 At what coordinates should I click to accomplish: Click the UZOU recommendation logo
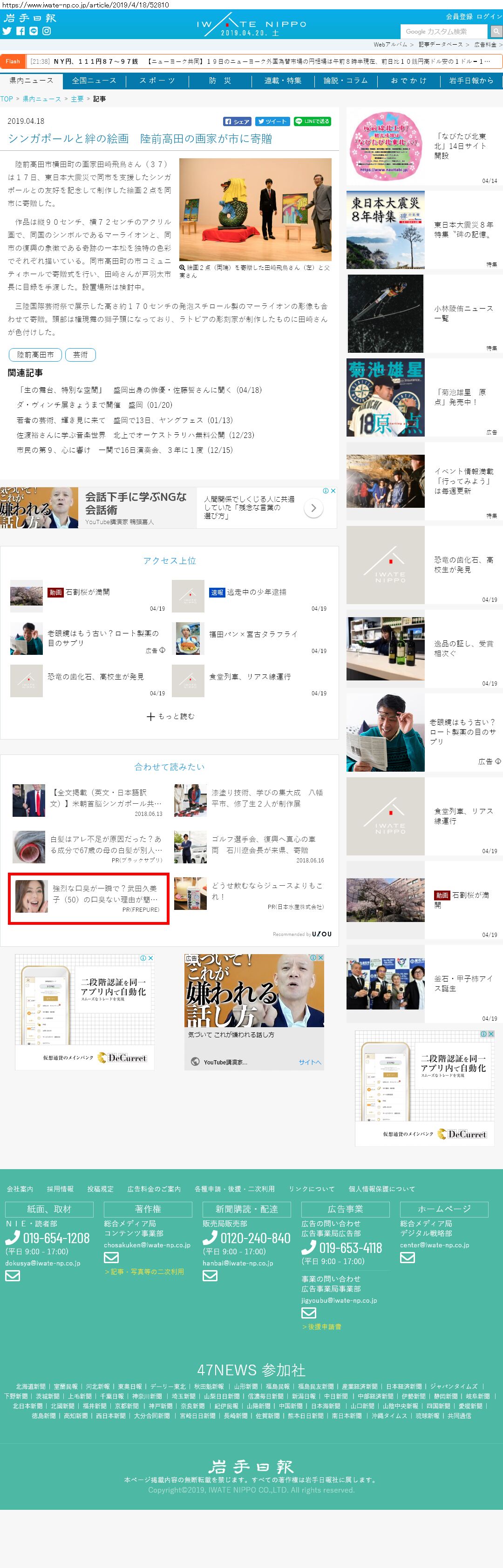pos(321,934)
